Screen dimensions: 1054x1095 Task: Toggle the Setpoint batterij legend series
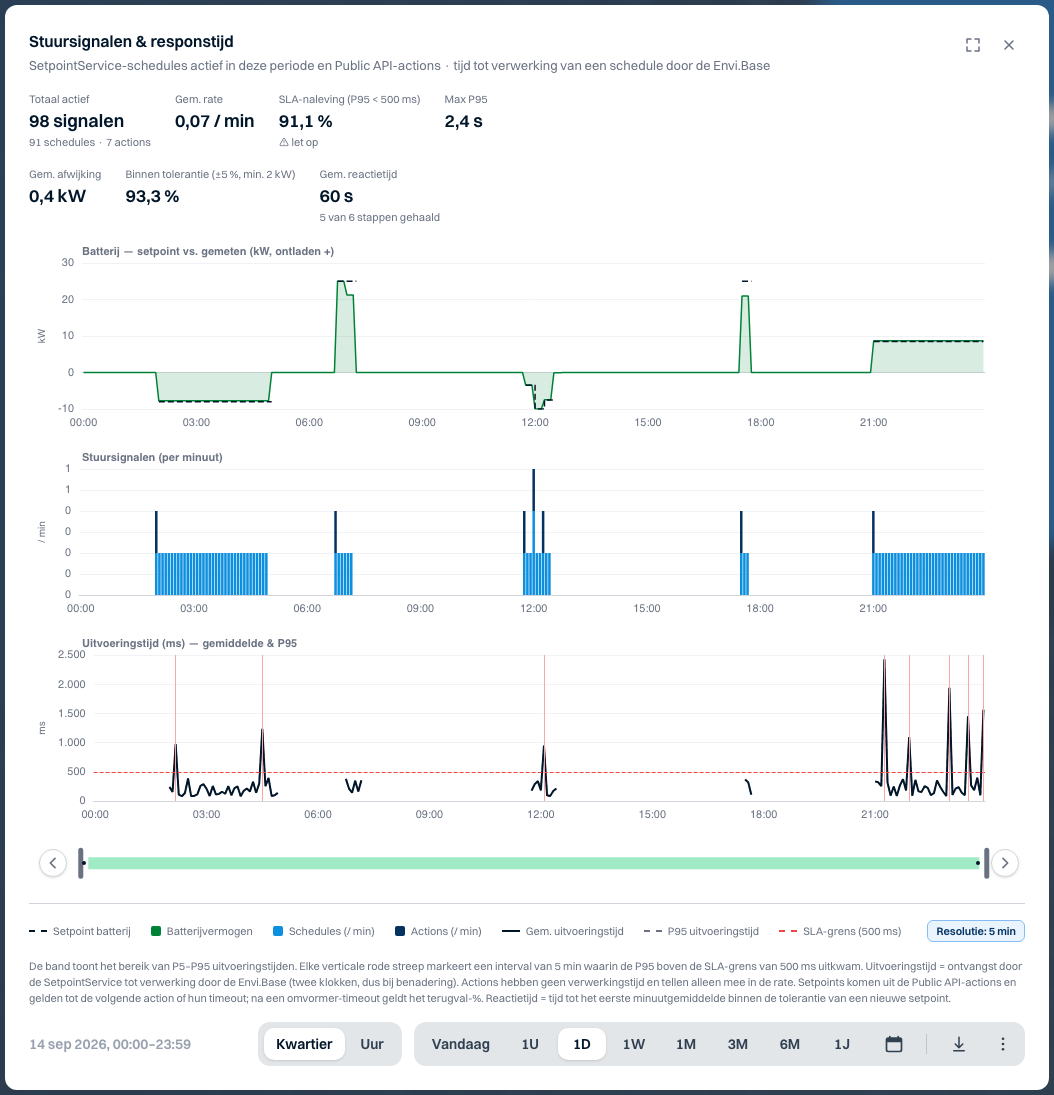coord(80,932)
